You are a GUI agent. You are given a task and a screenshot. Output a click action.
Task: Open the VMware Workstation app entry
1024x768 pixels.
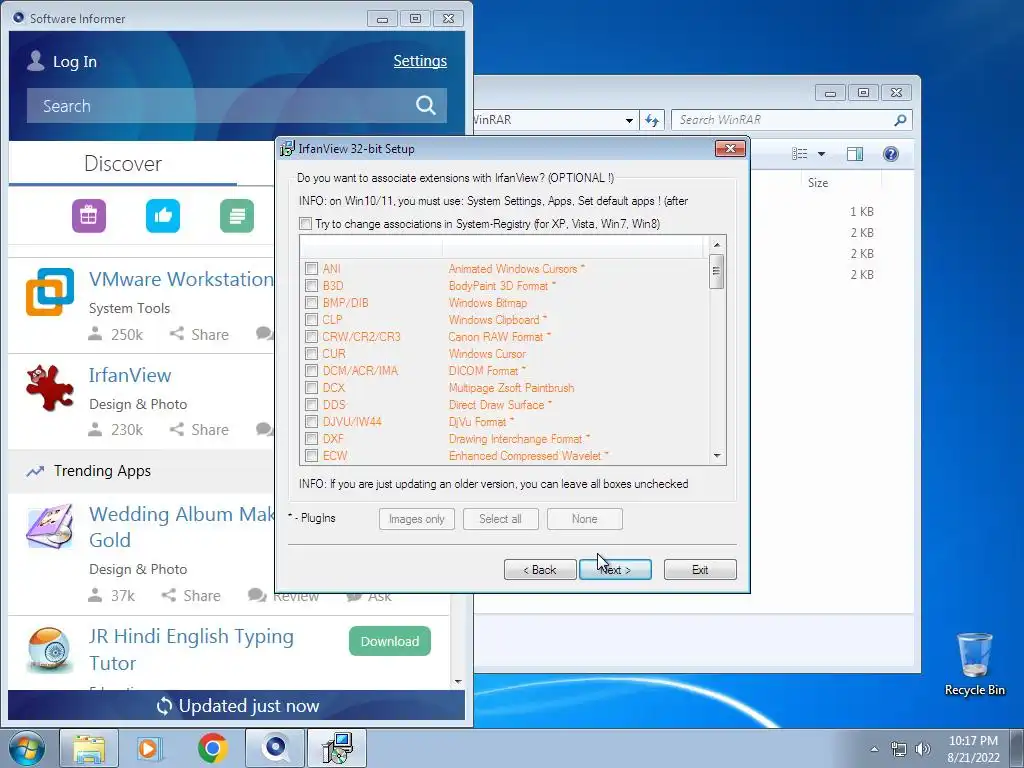[181, 279]
